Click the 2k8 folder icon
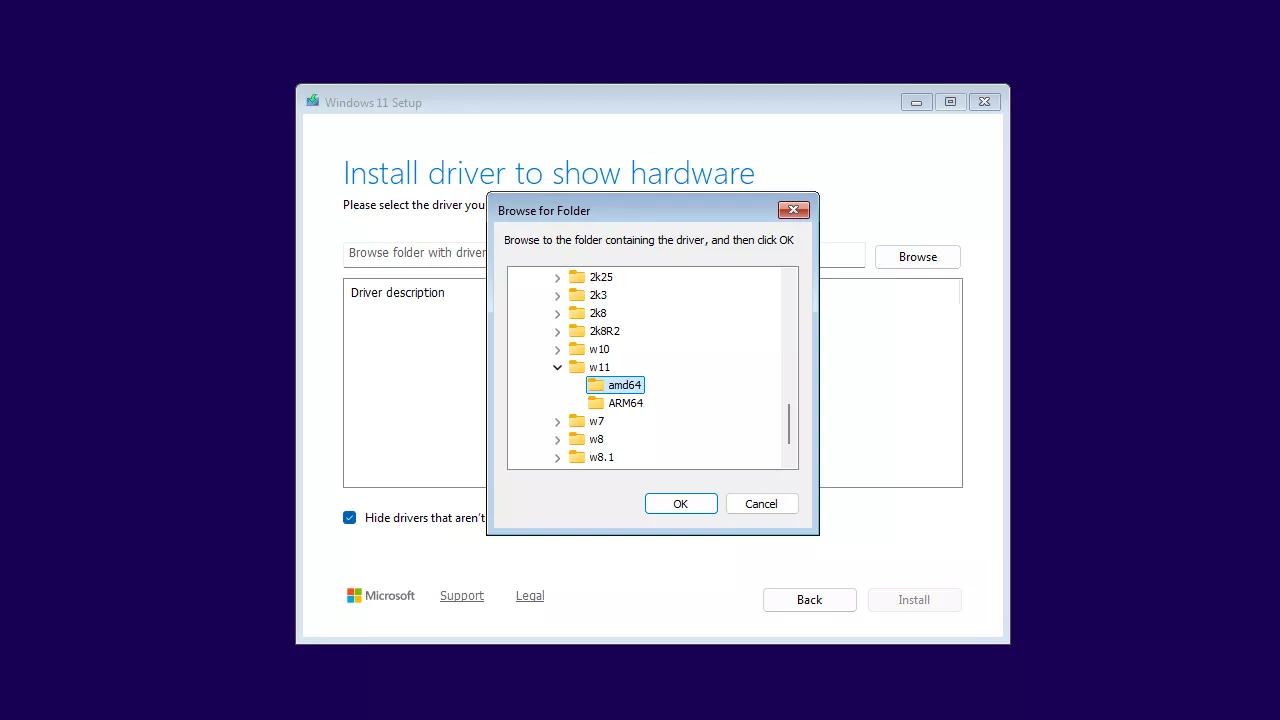The image size is (1280, 720). pos(577,313)
